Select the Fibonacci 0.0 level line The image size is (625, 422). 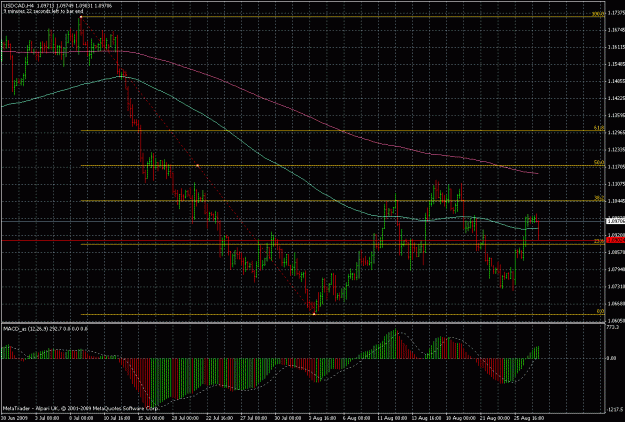coord(343,314)
